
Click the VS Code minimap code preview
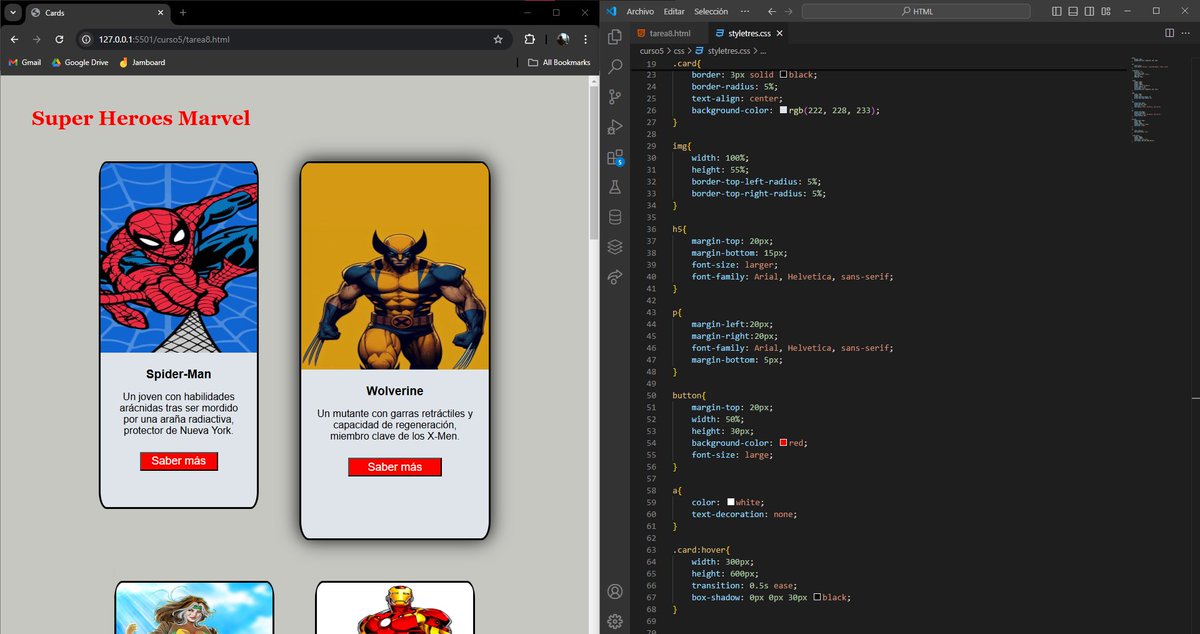1150,100
